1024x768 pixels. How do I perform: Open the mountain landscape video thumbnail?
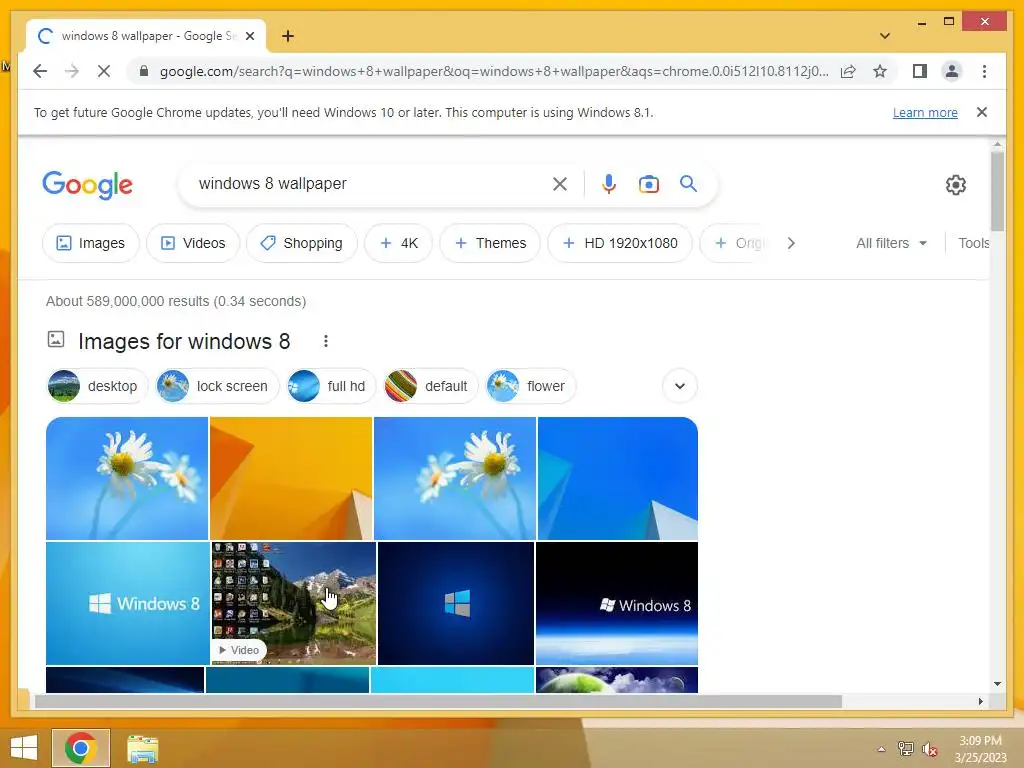(x=293, y=603)
